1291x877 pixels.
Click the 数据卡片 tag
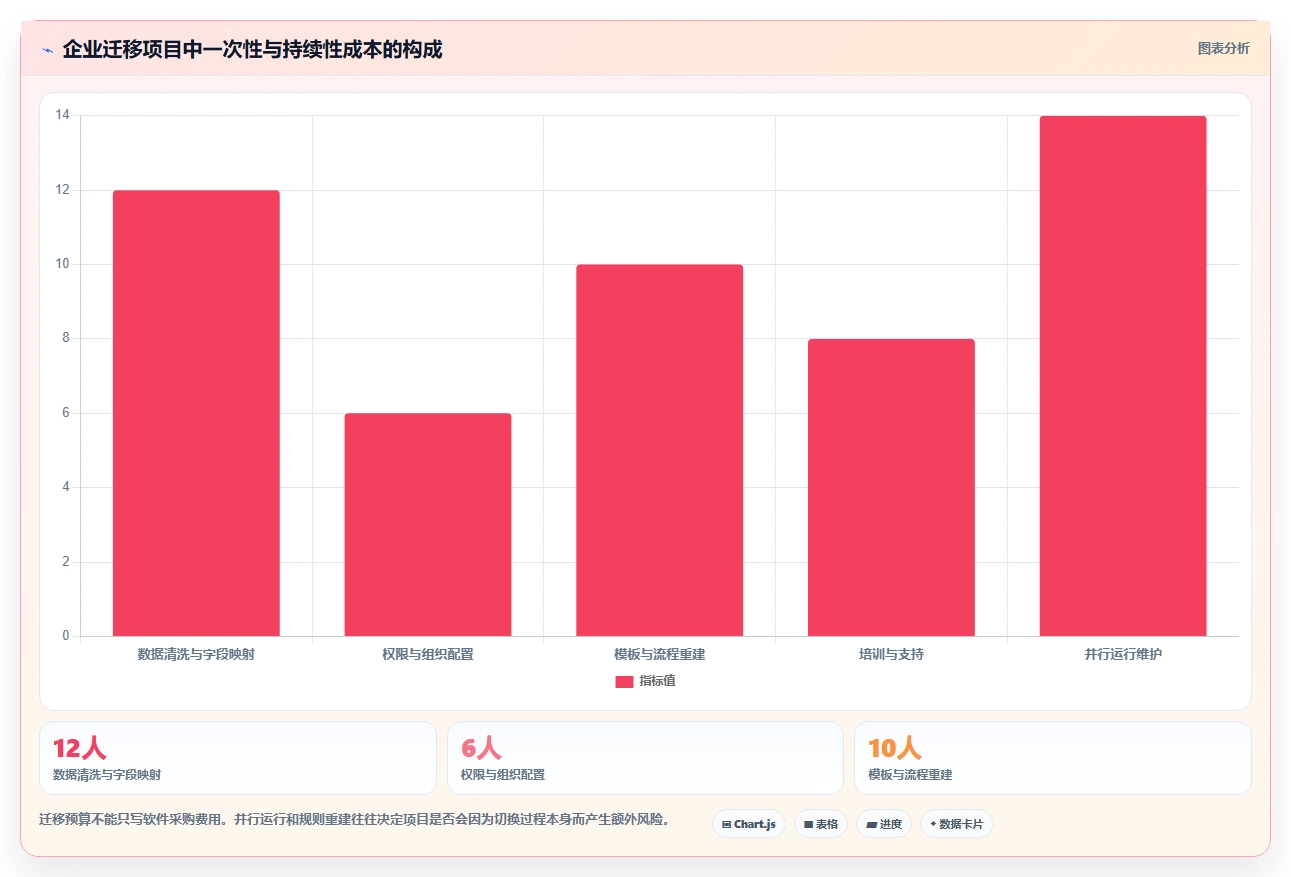[x=957, y=824]
